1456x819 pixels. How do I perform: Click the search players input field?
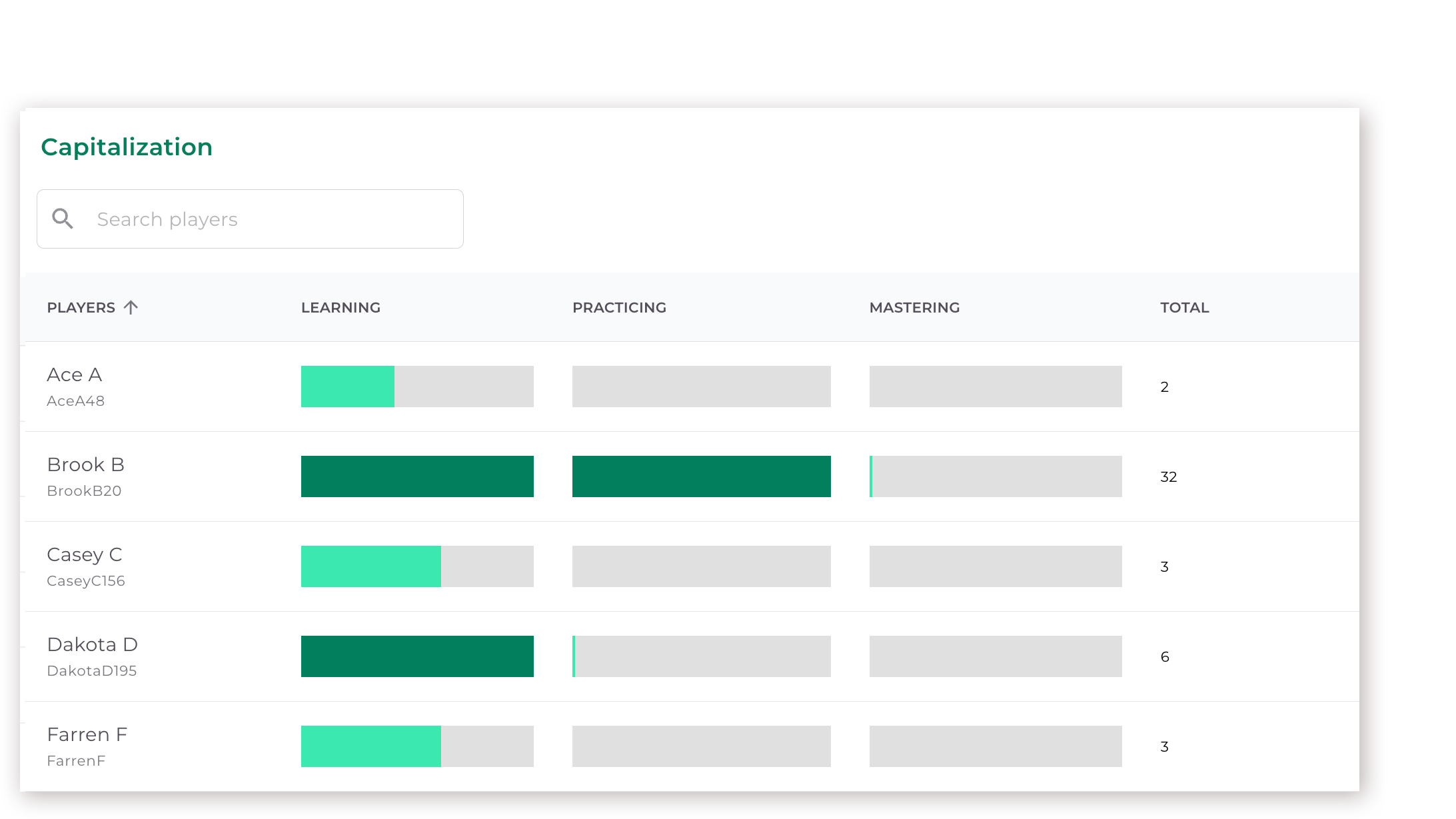point(250,219)
